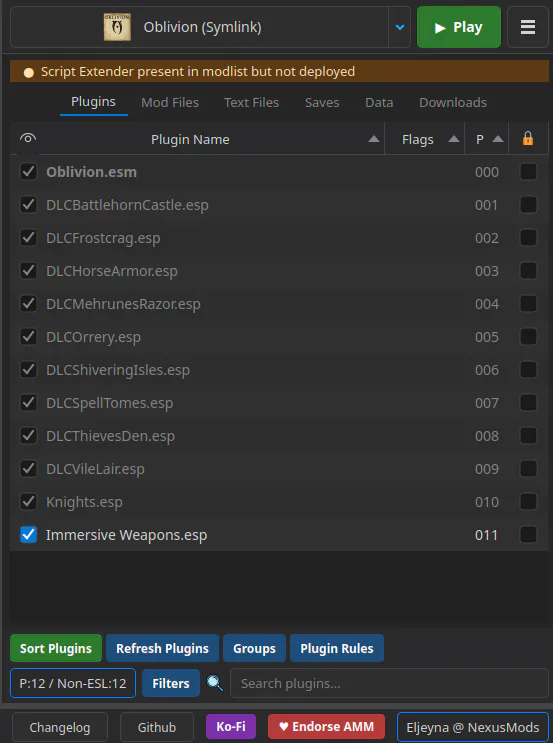Image resolution: width=553 pixels, height=743 pixels.
Task: Click the warning dot beside Script Extender
Action: 29,72
